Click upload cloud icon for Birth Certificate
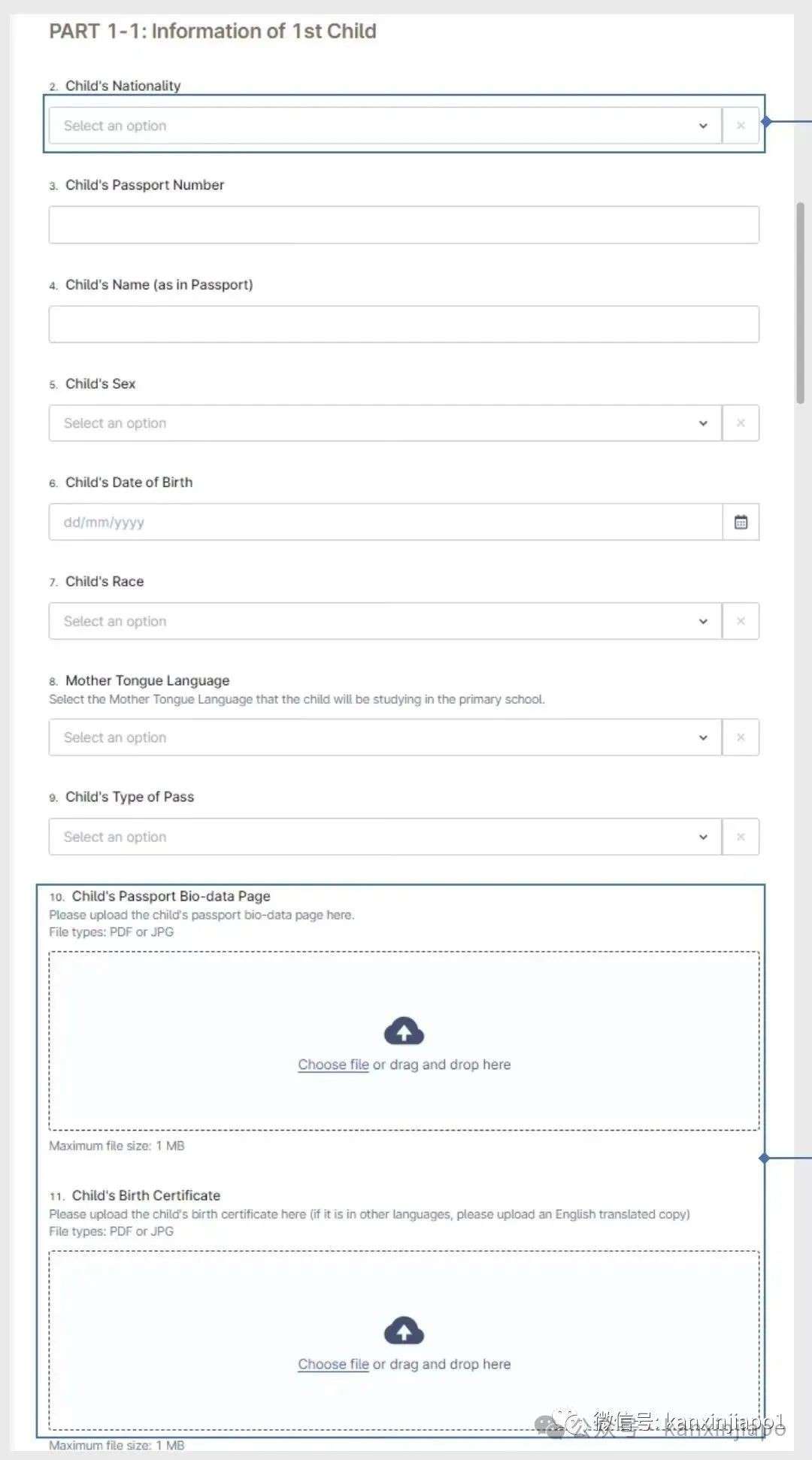This screenshot has width=812, height=1460. (404, 1331)
